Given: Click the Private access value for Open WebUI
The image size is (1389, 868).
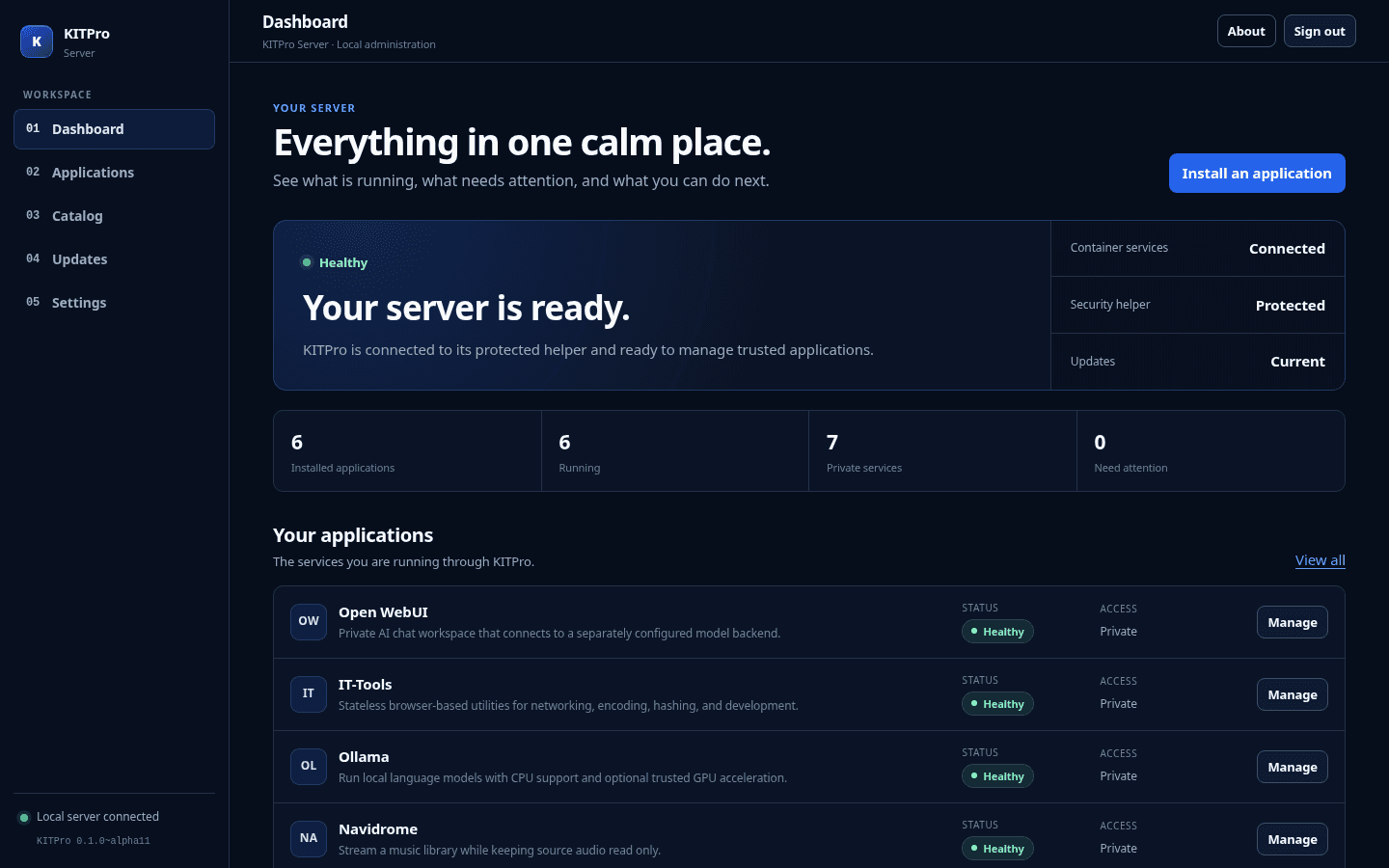Looking at the screenshot, I should tap(1118, 632).
